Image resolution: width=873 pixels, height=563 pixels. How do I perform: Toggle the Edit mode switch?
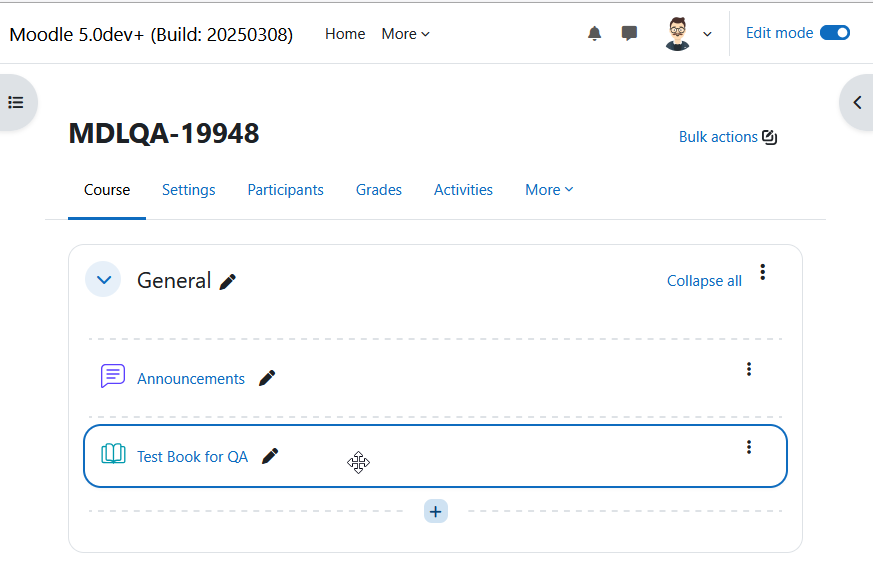[x=835, y=33]
